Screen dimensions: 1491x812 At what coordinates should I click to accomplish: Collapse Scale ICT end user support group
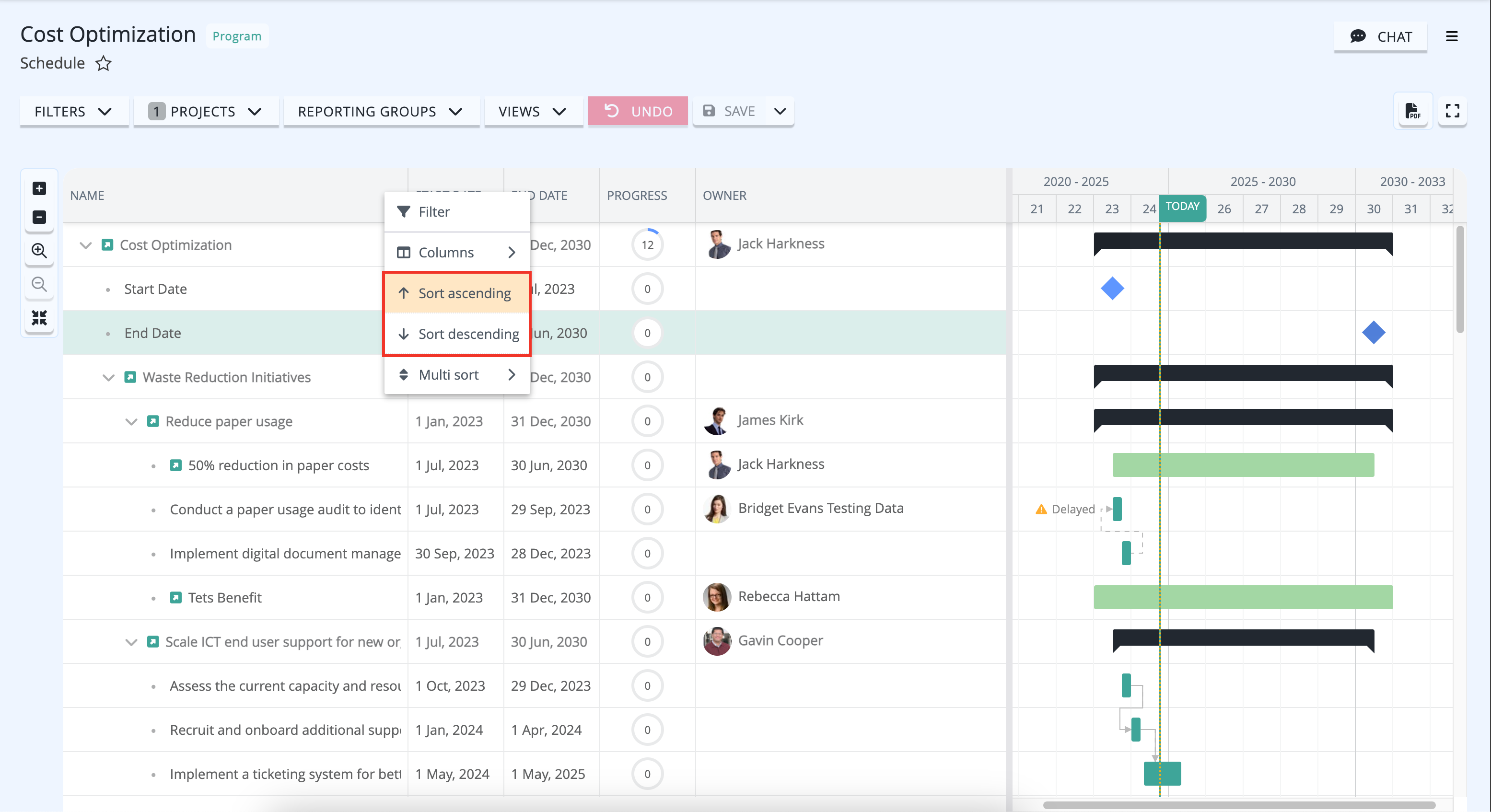[x=131, y=642]
